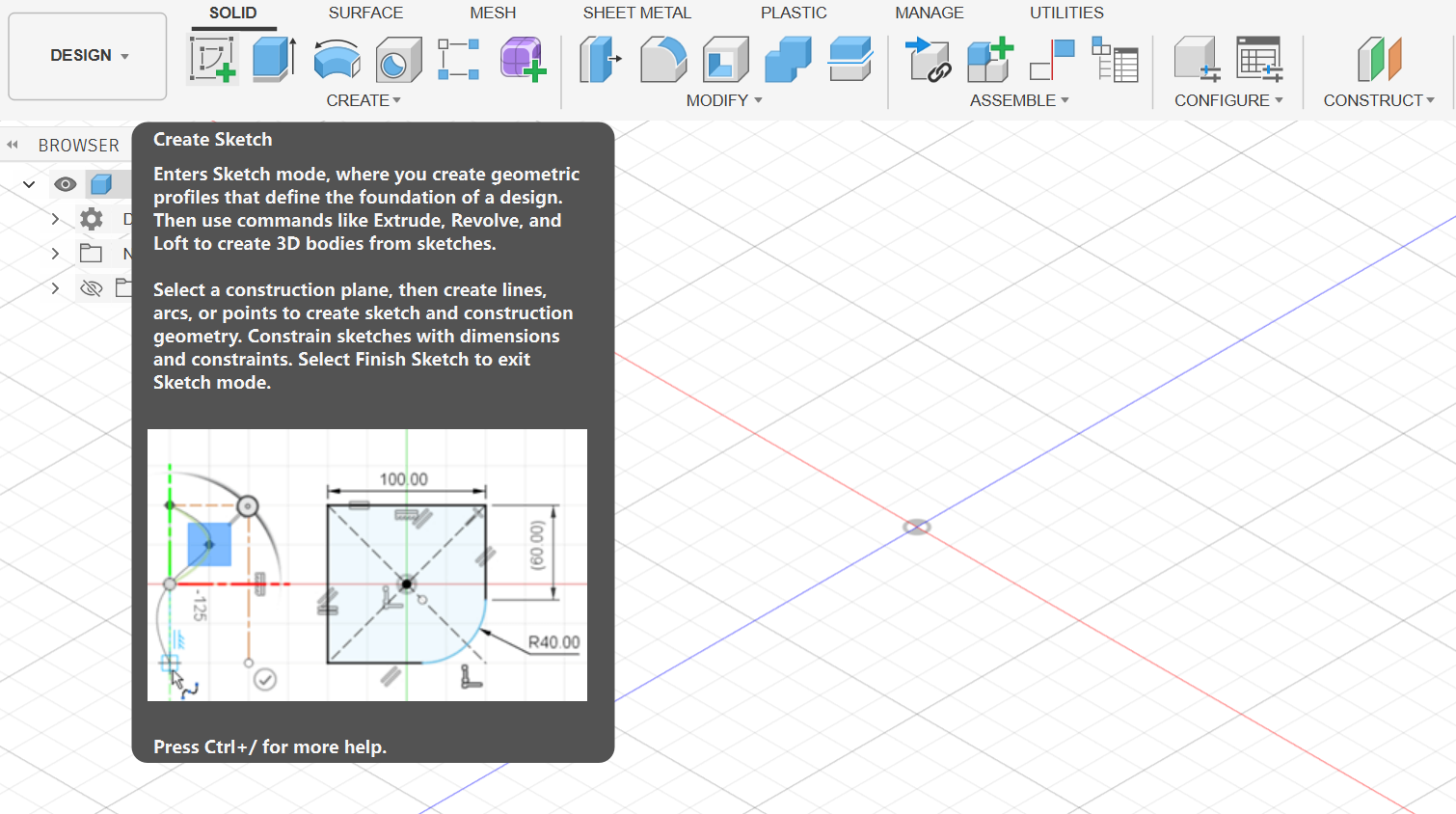
Task: Select the Configure Model tool
Action: pos(1198,59)
